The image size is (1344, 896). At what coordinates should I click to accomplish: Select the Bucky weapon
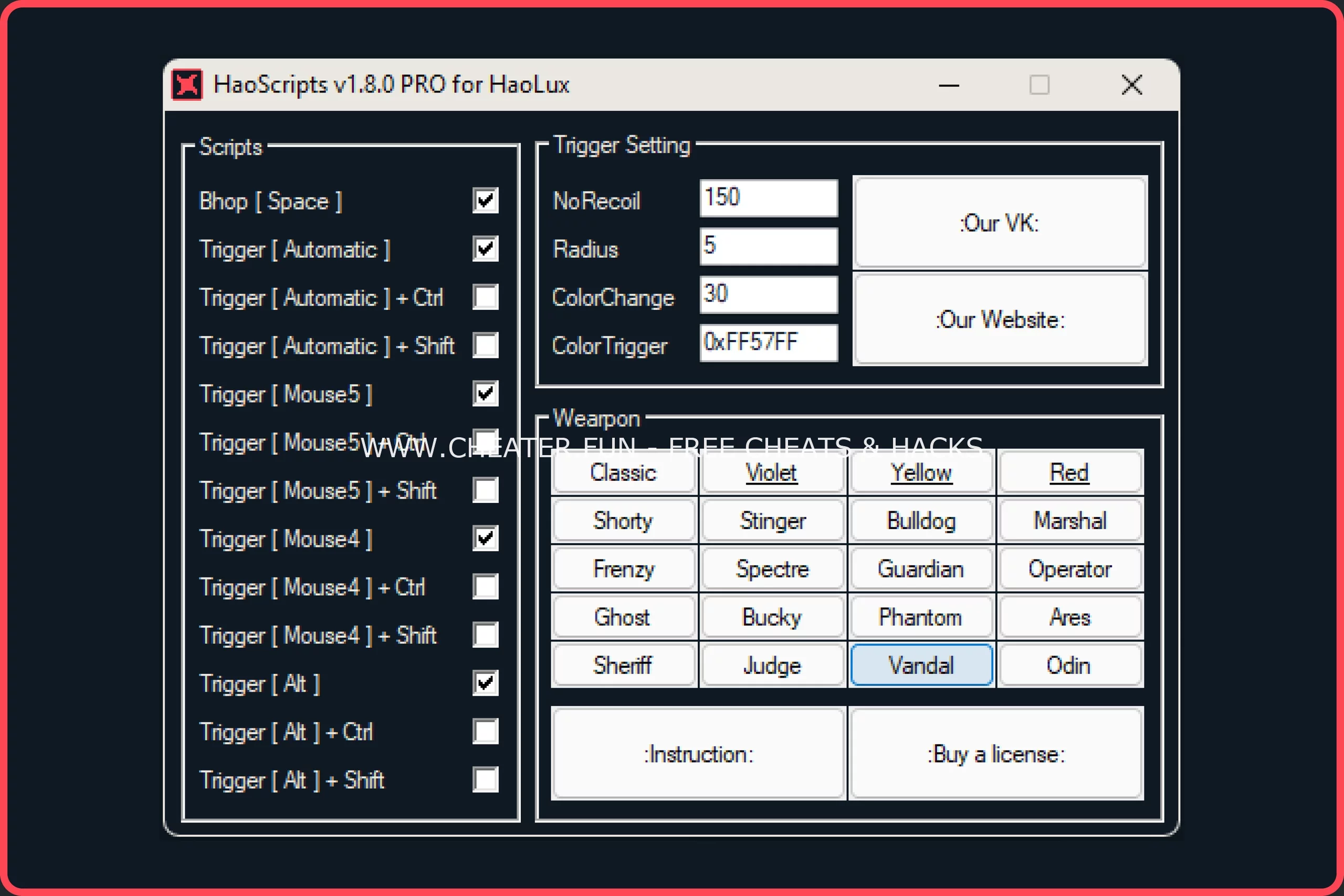773,617
